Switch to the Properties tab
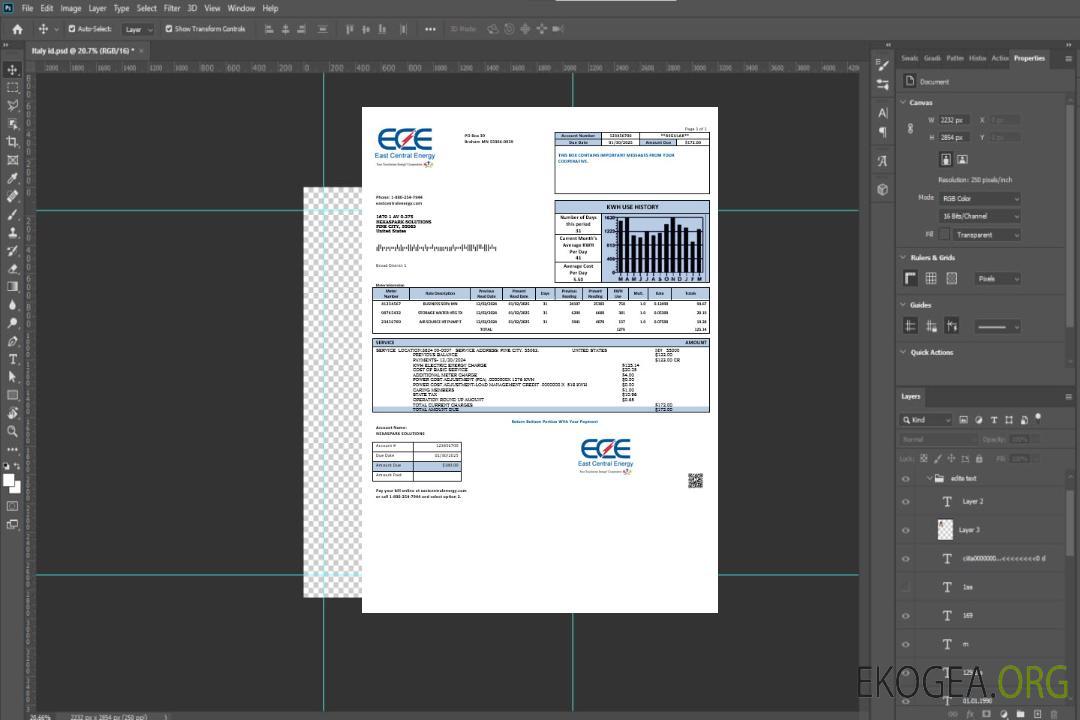 [1029, 59]
